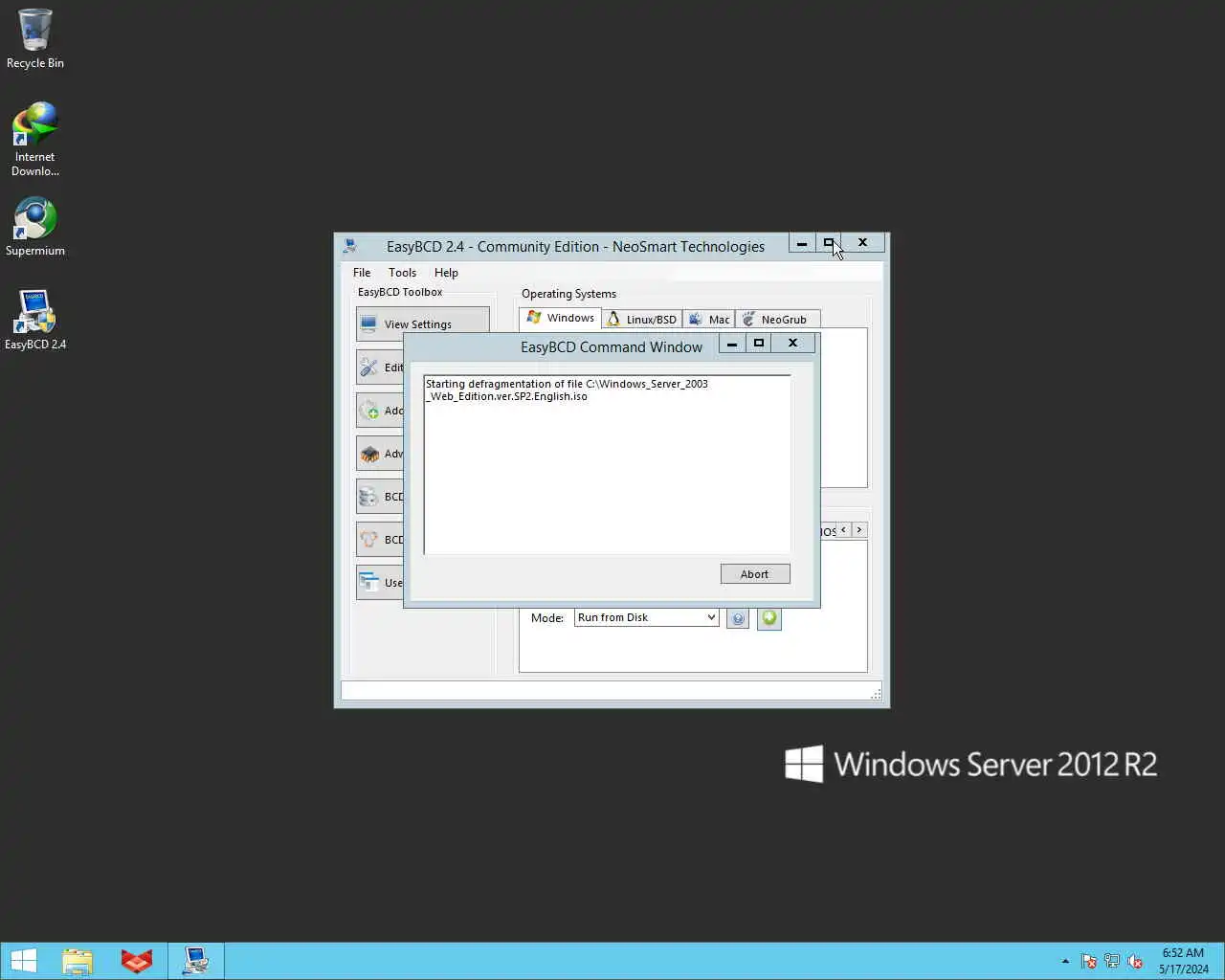Screen dimensions: 1225x980
Task: Click the Linux penguin tab icon
Action: (613, 319)
